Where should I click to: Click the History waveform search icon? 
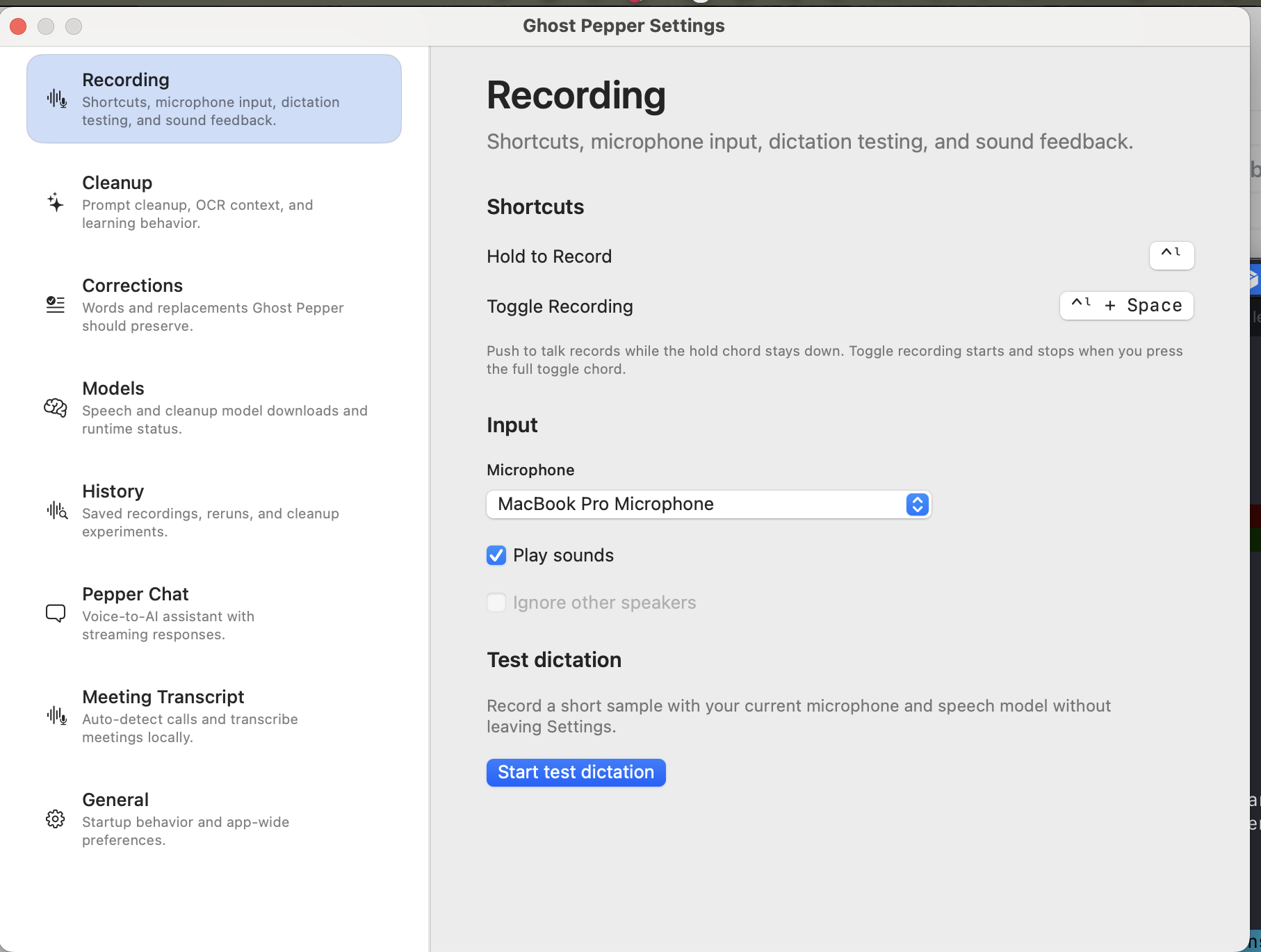[57, 511]
